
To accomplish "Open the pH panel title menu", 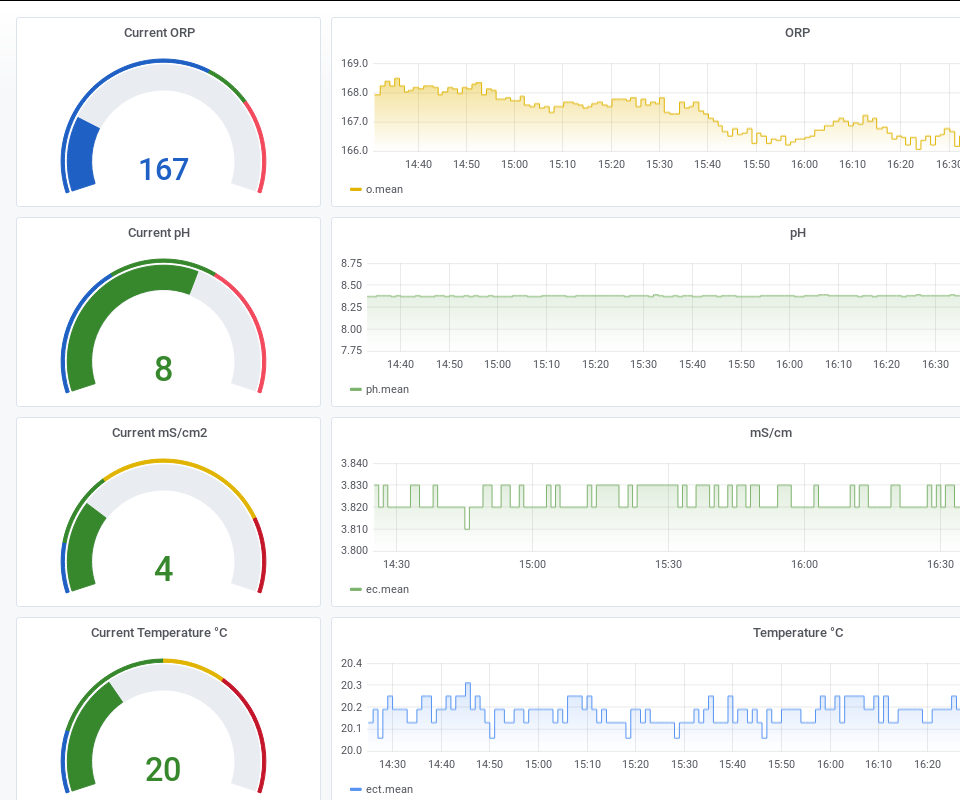I will (797, 232).
